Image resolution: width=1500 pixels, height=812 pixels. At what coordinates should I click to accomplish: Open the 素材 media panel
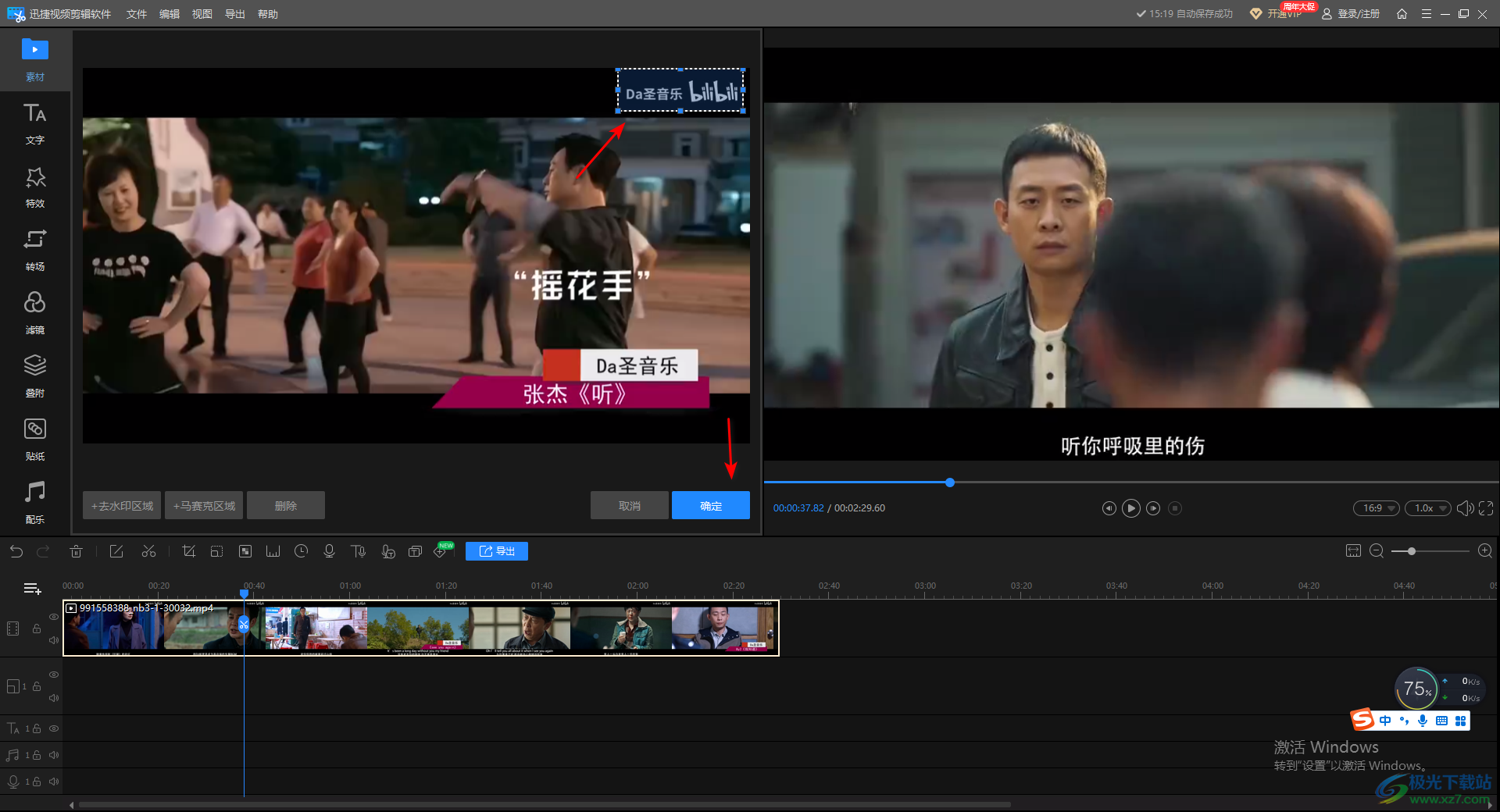[34, 59]
